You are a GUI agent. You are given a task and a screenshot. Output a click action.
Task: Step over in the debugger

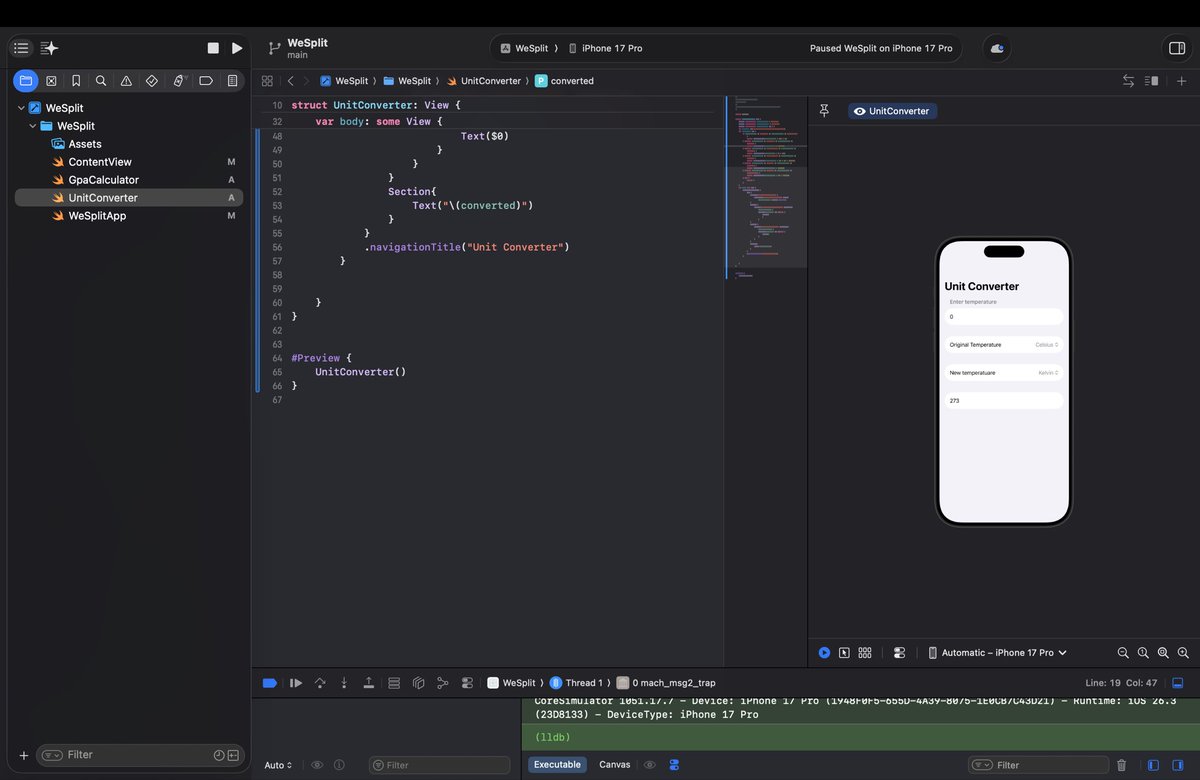coord(320,683)
